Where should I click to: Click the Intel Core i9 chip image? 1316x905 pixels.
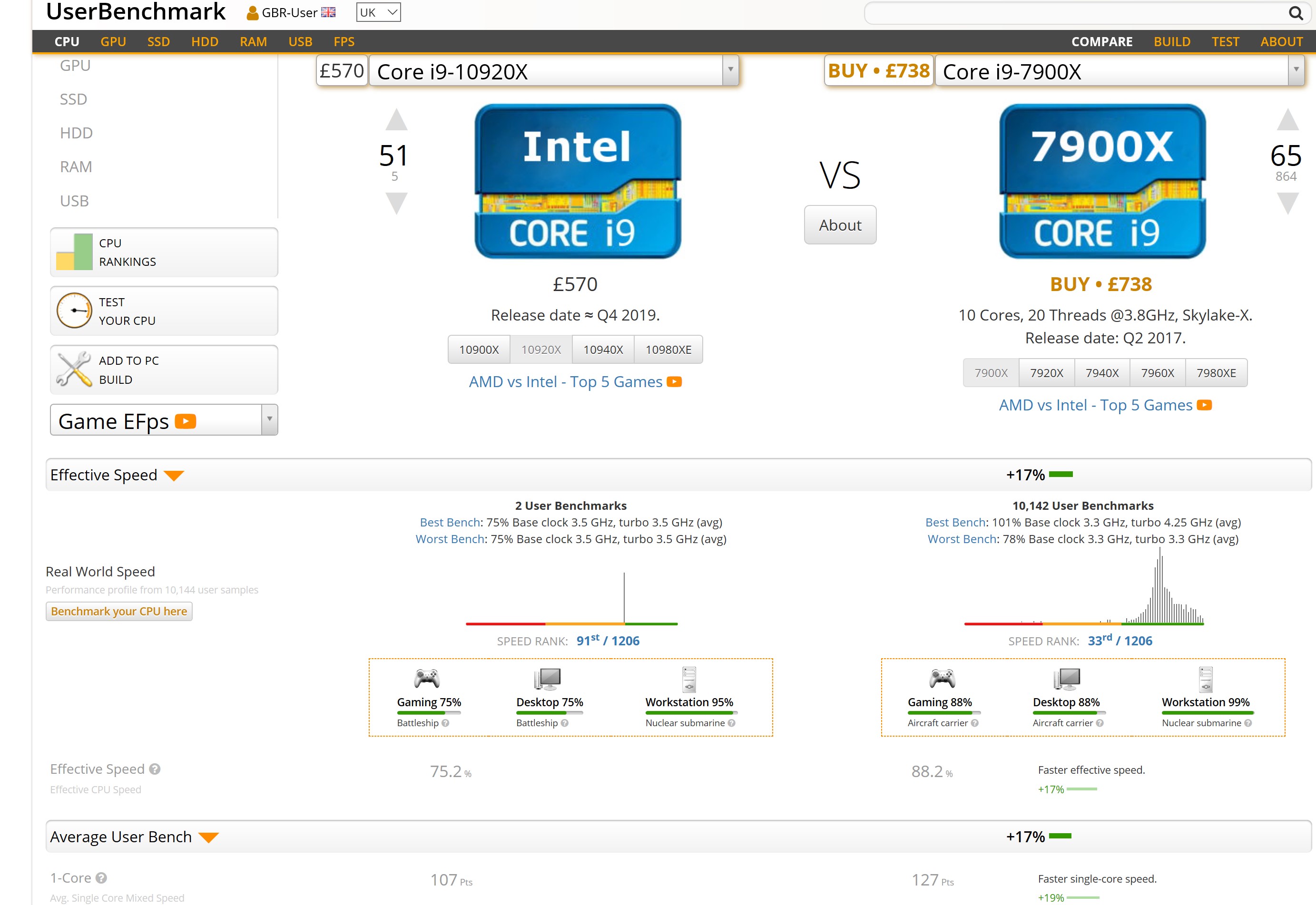click(578, 182)
